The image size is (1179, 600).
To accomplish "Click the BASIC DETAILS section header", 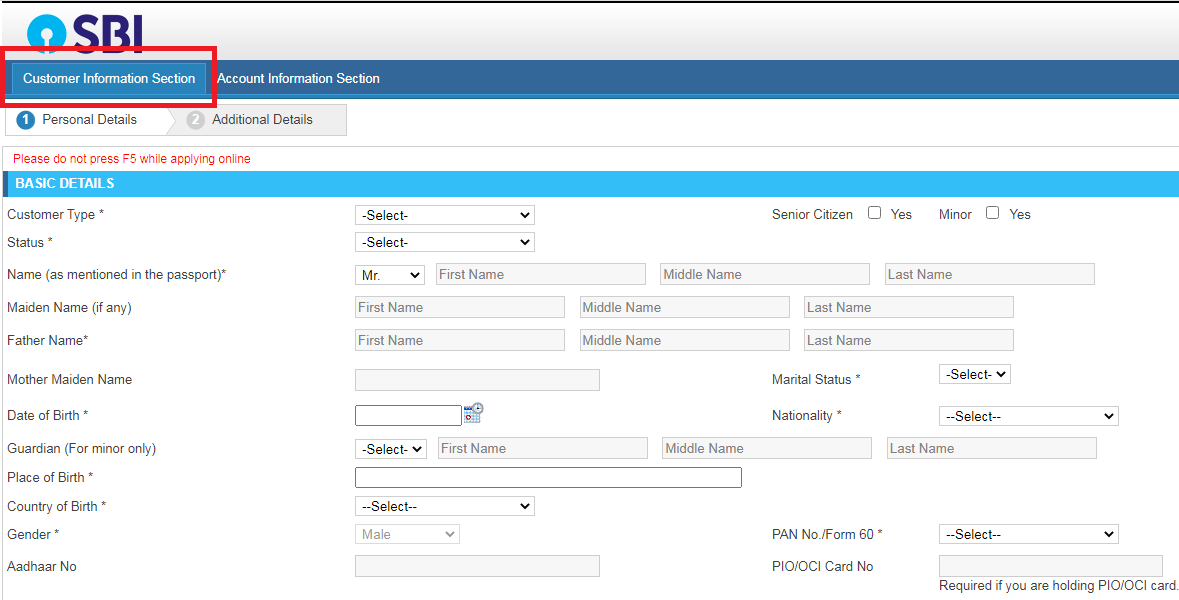I will coord(591,183).
